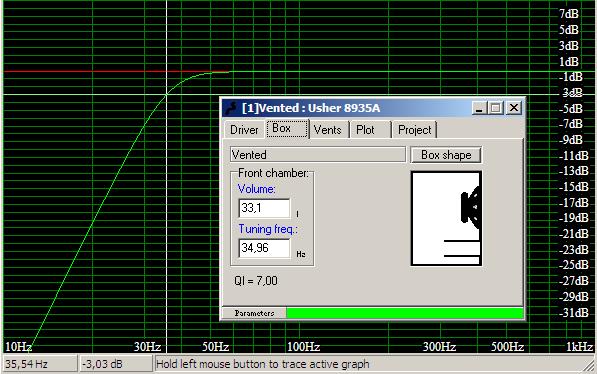This screenshot has height=374, width=597.
Task: Click the blue Volume label
Action: (x=256, y=189)
